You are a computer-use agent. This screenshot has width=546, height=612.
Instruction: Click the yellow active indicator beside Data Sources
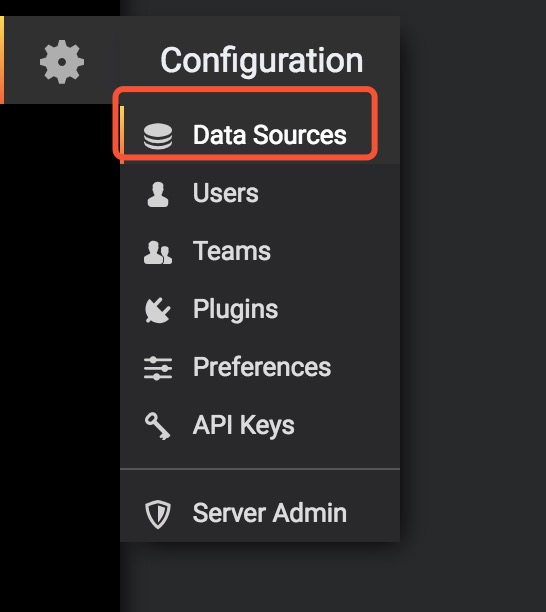point(122,135)
